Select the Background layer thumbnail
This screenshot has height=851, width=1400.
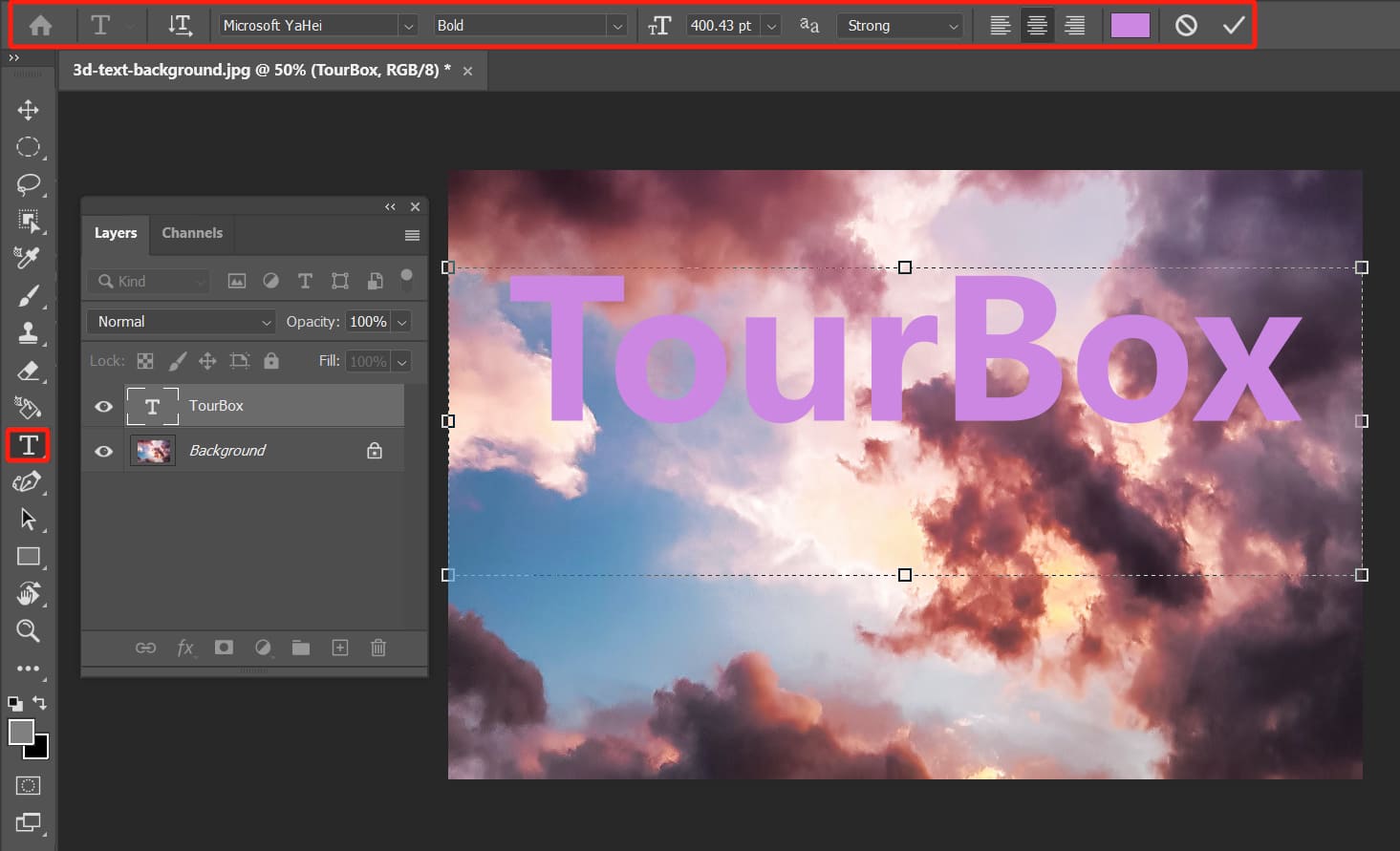[153, 451]
